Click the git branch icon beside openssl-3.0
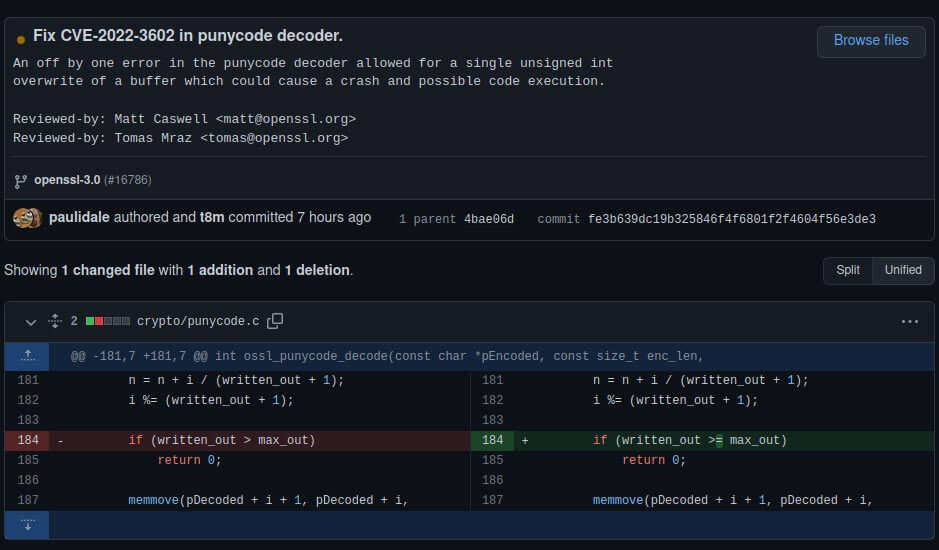Image resolution: width=939 pixels, height=550 pixels. click(x=20, y=181)
